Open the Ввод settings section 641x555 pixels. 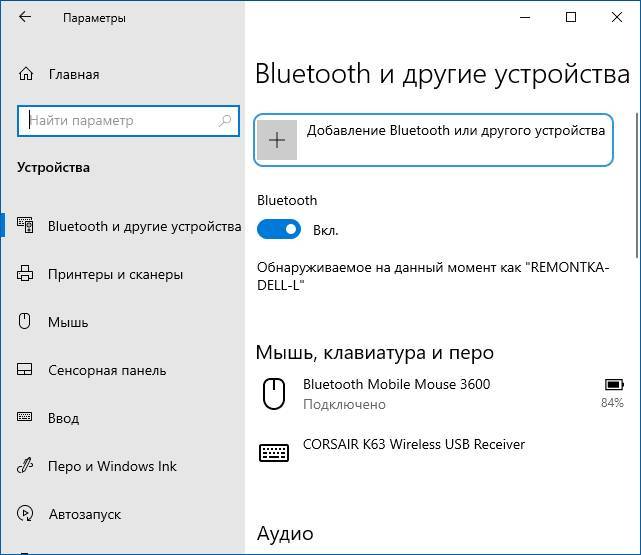pyautogui.click(x=123, y=418)
